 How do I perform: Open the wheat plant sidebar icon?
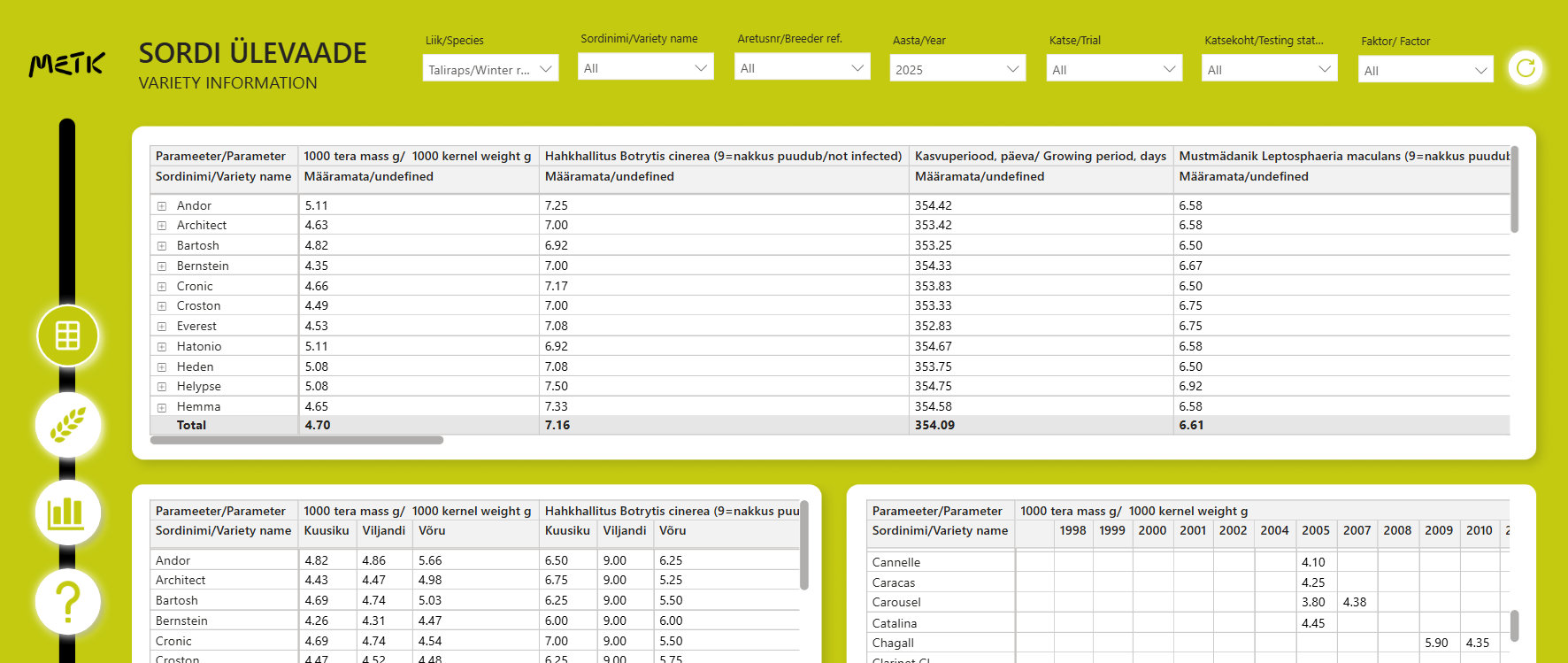click(x=68, y=424)
